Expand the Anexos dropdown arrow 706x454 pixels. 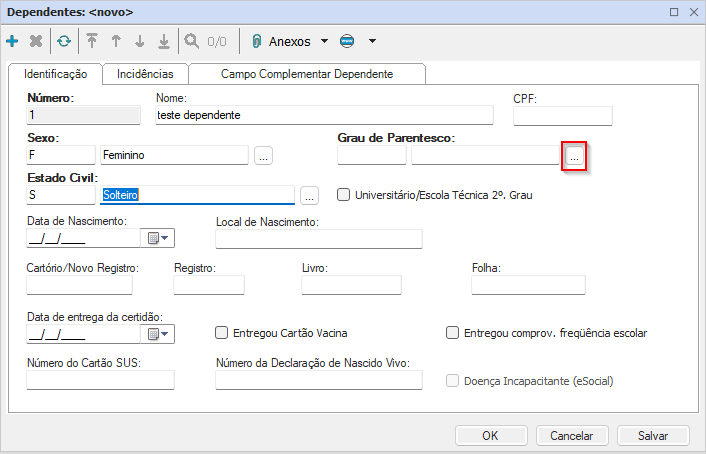click(x=324, y=42)
